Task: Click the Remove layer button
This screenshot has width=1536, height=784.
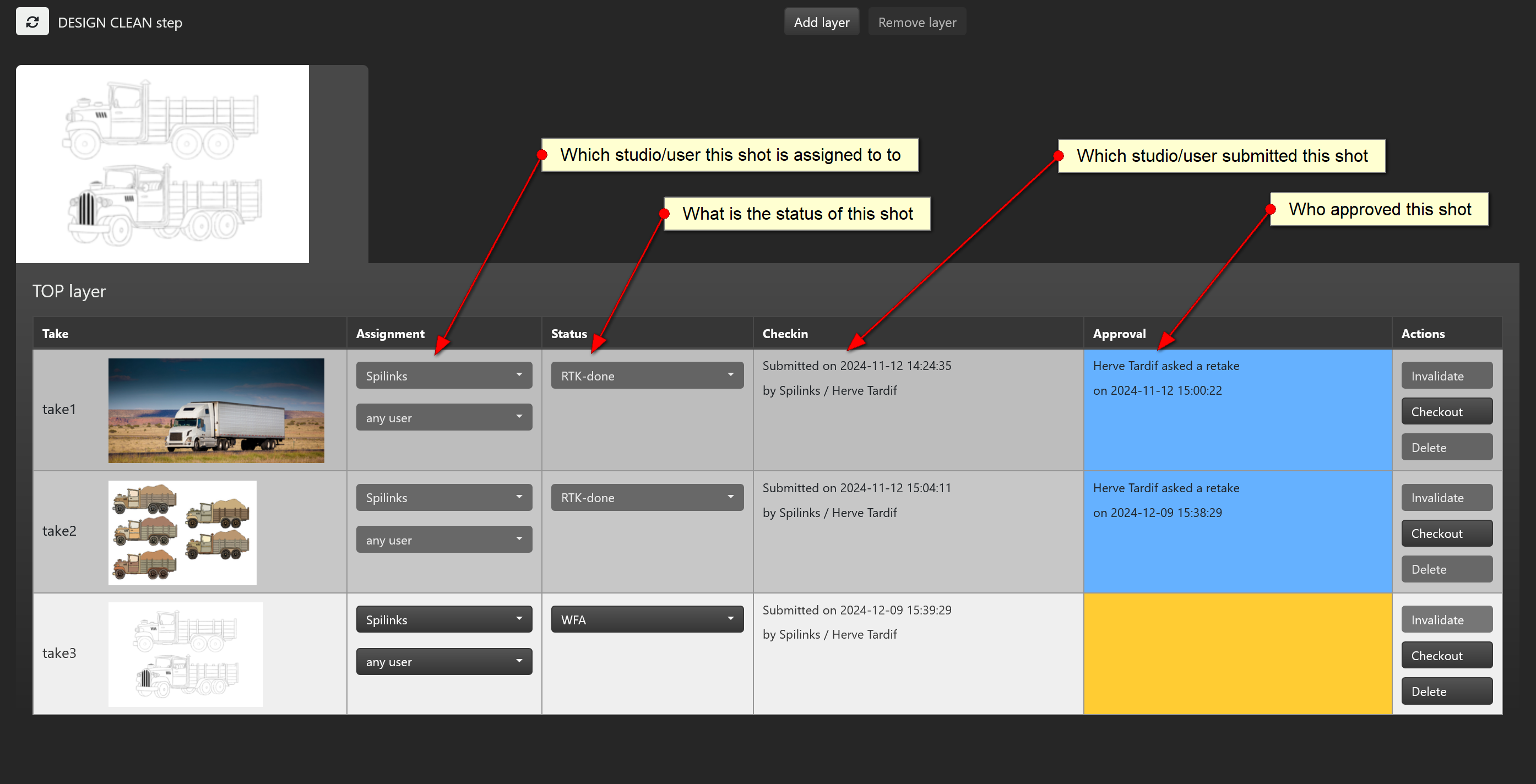Action: 916,22
